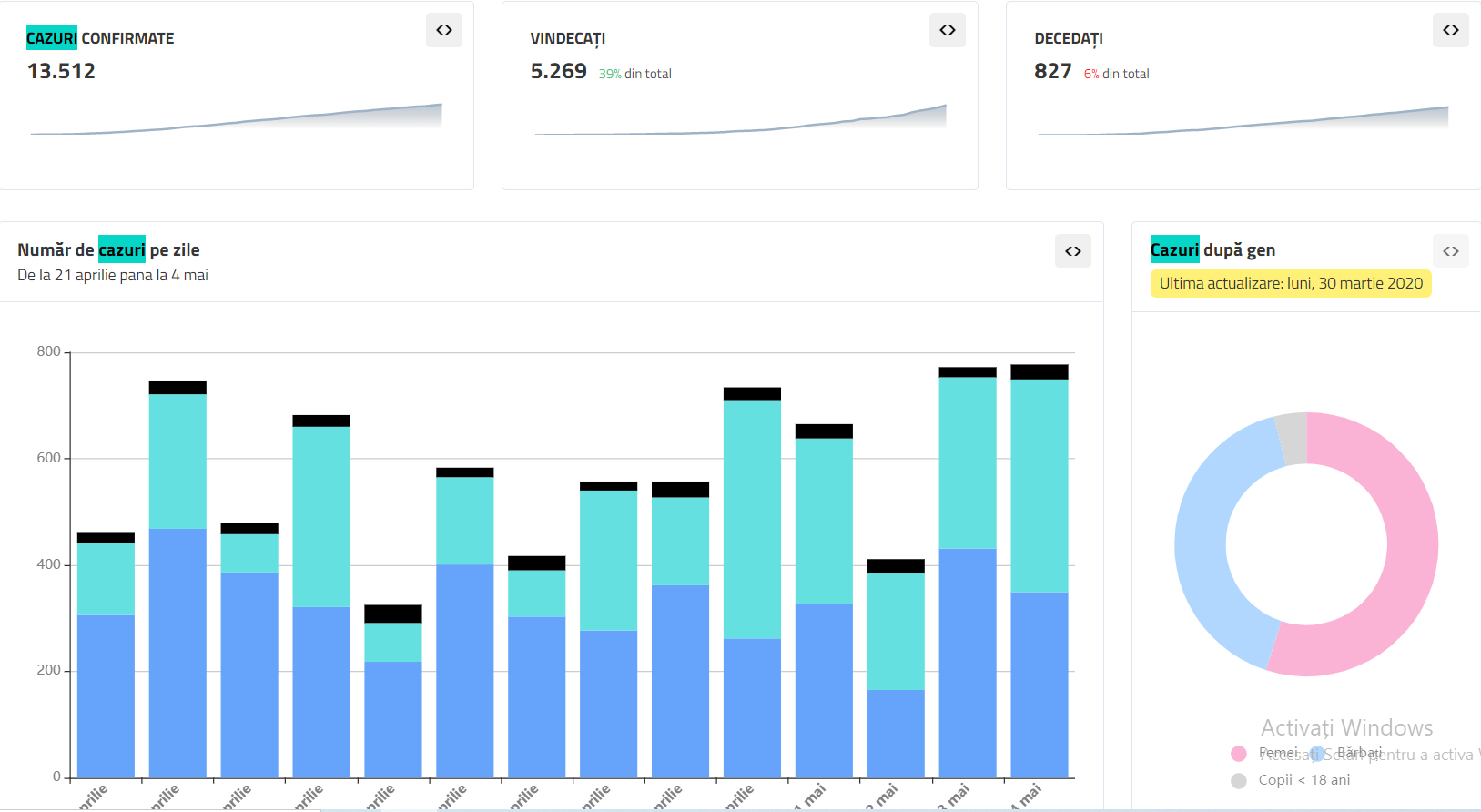Click the yellow Ultima actualizare label
The image size is (1481, 812).
click(1291, 283)
